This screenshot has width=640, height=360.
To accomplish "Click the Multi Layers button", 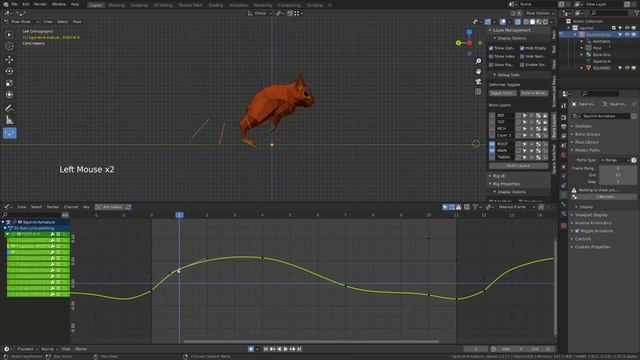I will 518,166.
